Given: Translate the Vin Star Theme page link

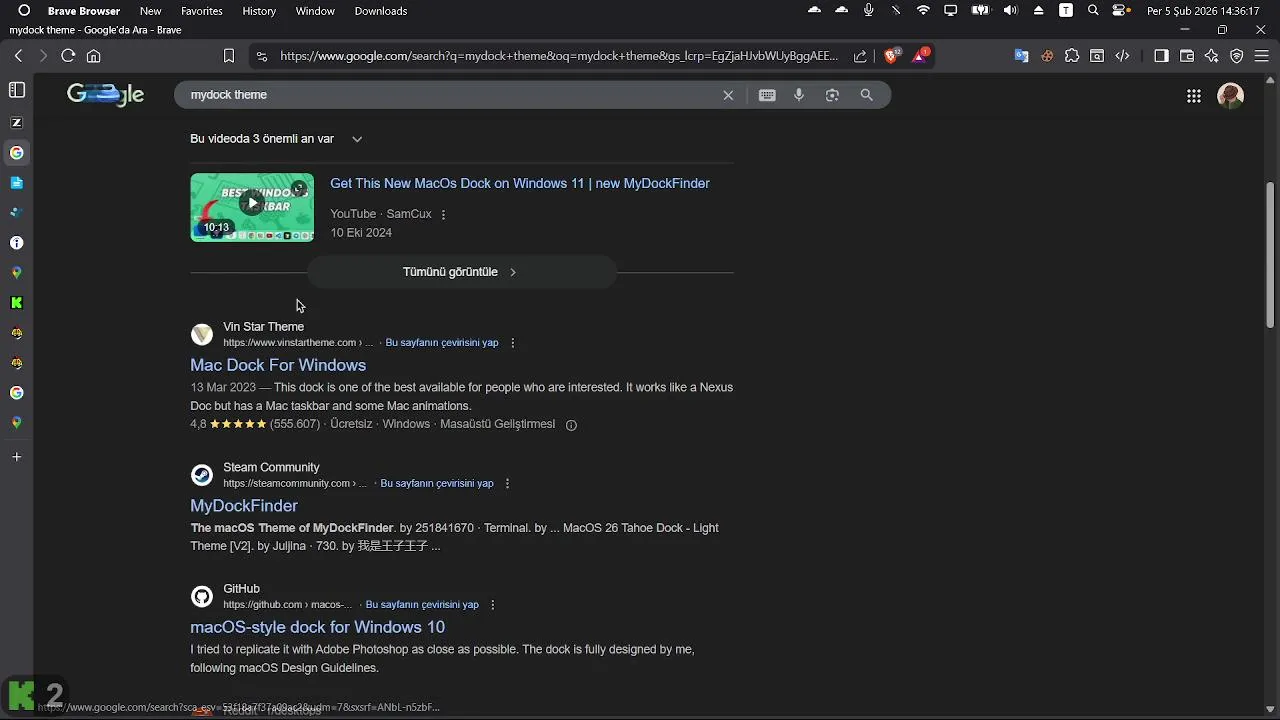Looking at the screenshot, I should 442,343.
